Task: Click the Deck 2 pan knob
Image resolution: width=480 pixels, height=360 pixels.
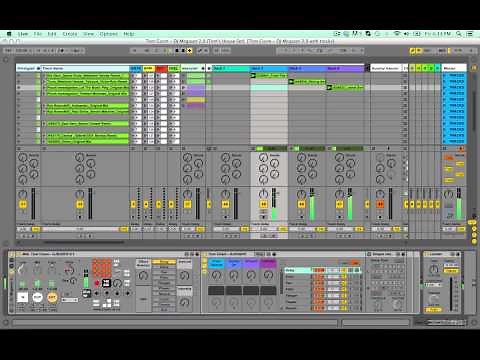Action: click(x=263, y=194)
